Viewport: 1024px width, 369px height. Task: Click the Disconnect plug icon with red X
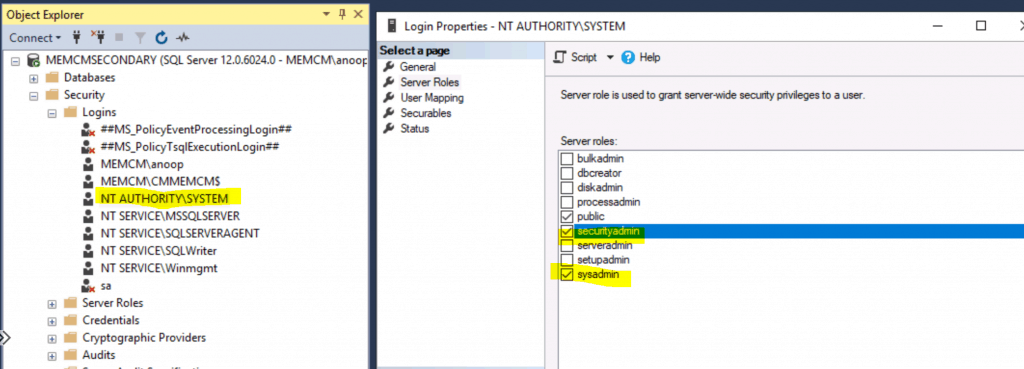pos(97,37)
